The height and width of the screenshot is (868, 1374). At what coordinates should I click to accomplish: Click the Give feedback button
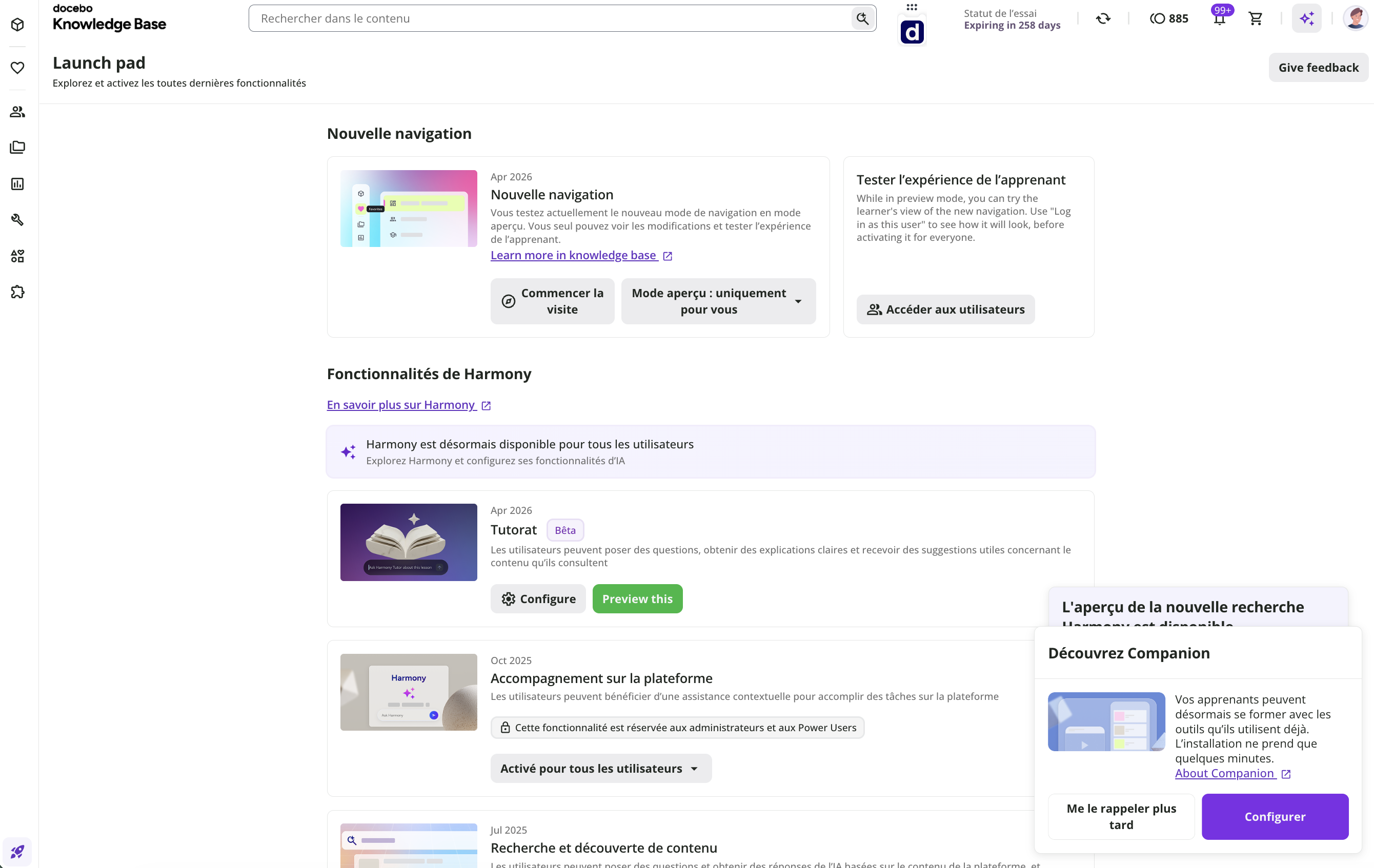point(1318,67)
